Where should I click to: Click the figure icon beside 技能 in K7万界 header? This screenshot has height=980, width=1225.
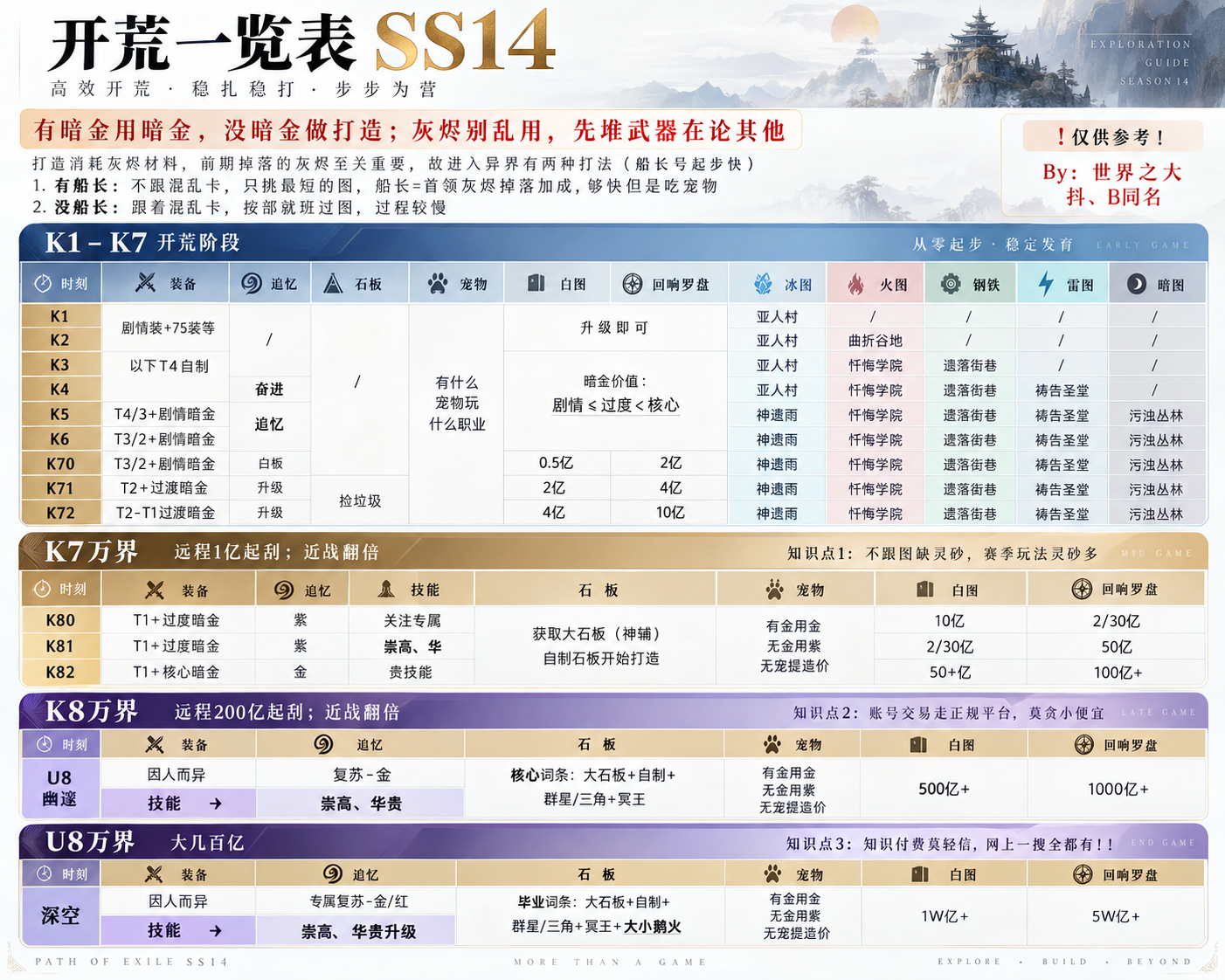pyautogui.click(x=386, y=590)
